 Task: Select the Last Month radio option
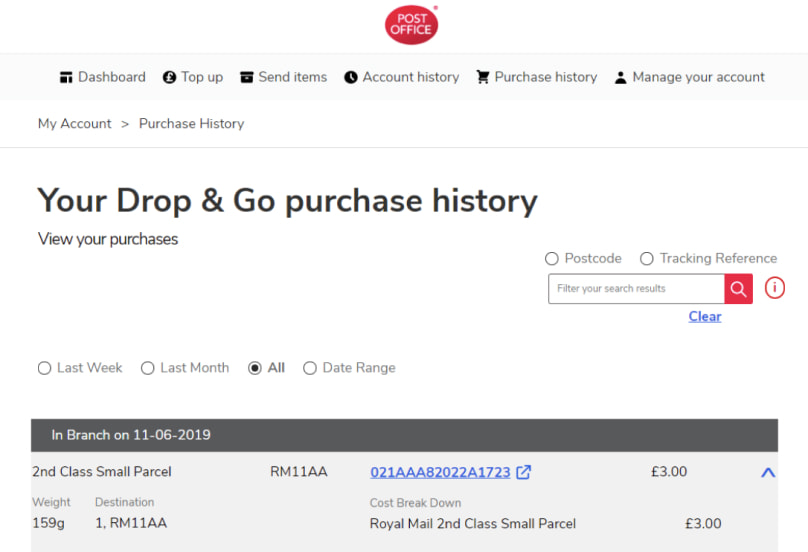tap(147, 368)
